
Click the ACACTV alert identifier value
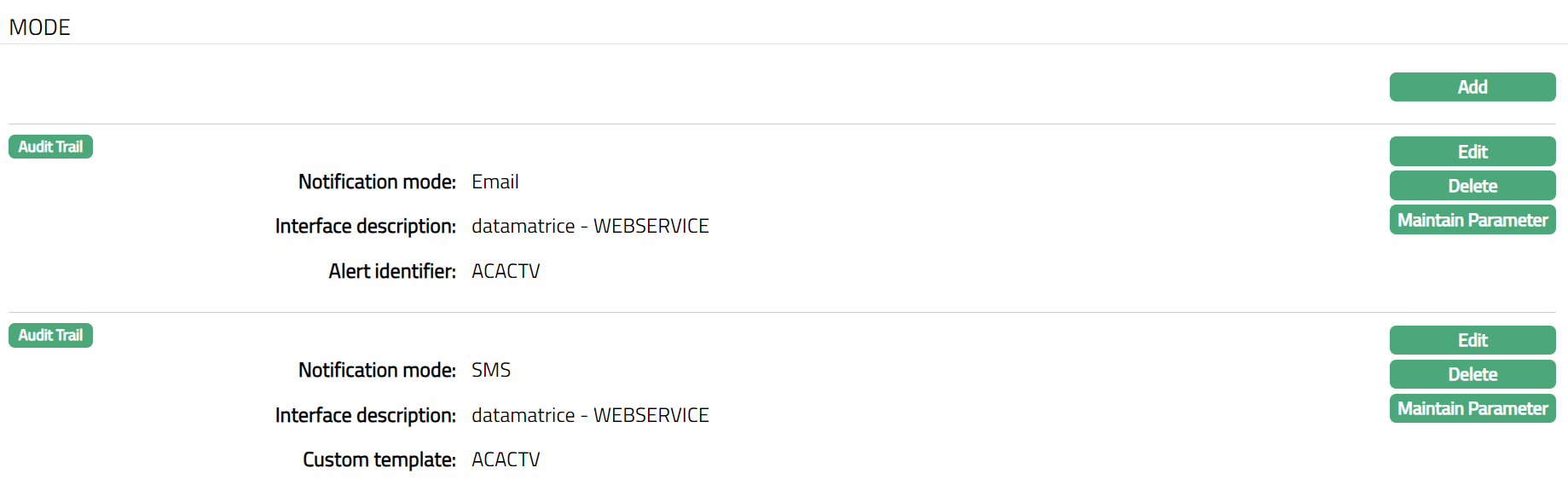click(506, 271)
